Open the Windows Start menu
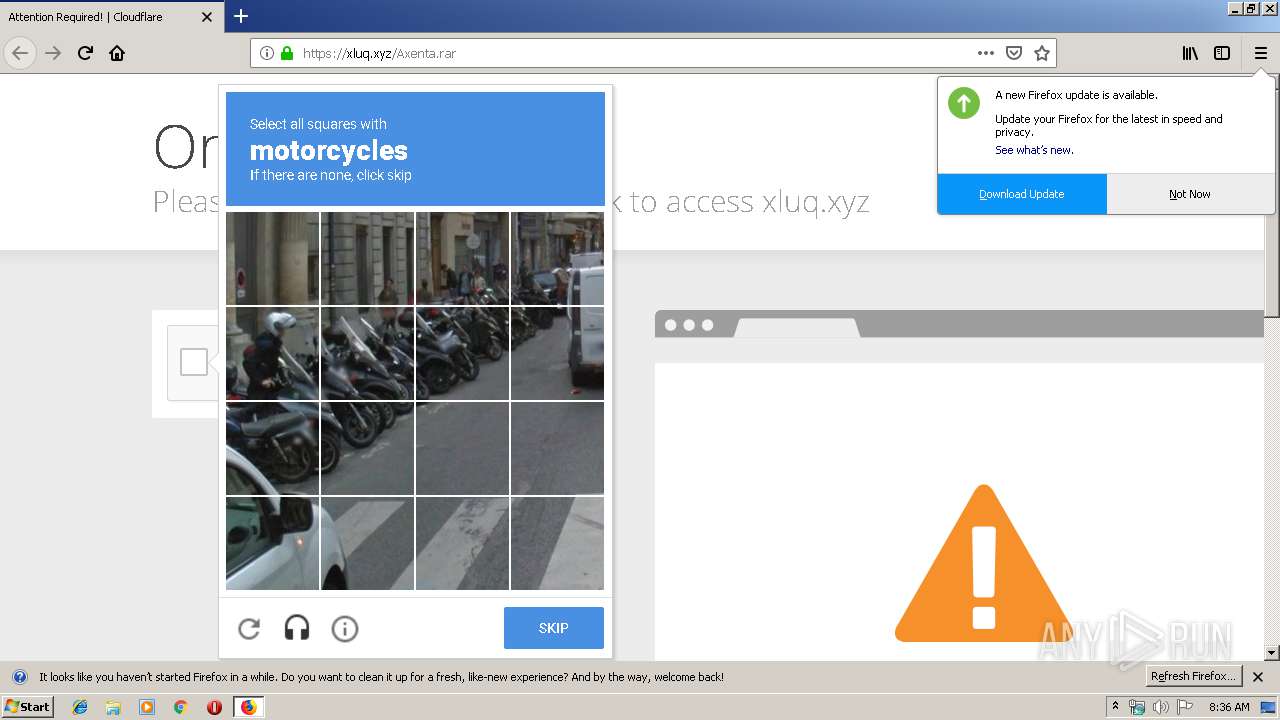Image resolution: width=1280 pixels, height=720 pixels. tap(27, 706)
